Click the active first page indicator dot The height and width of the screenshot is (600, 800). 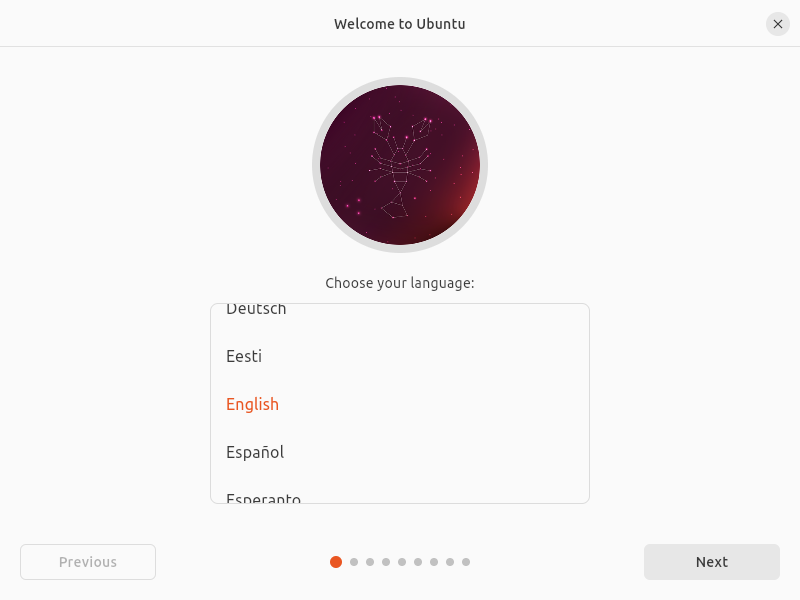tap(336, 562)
